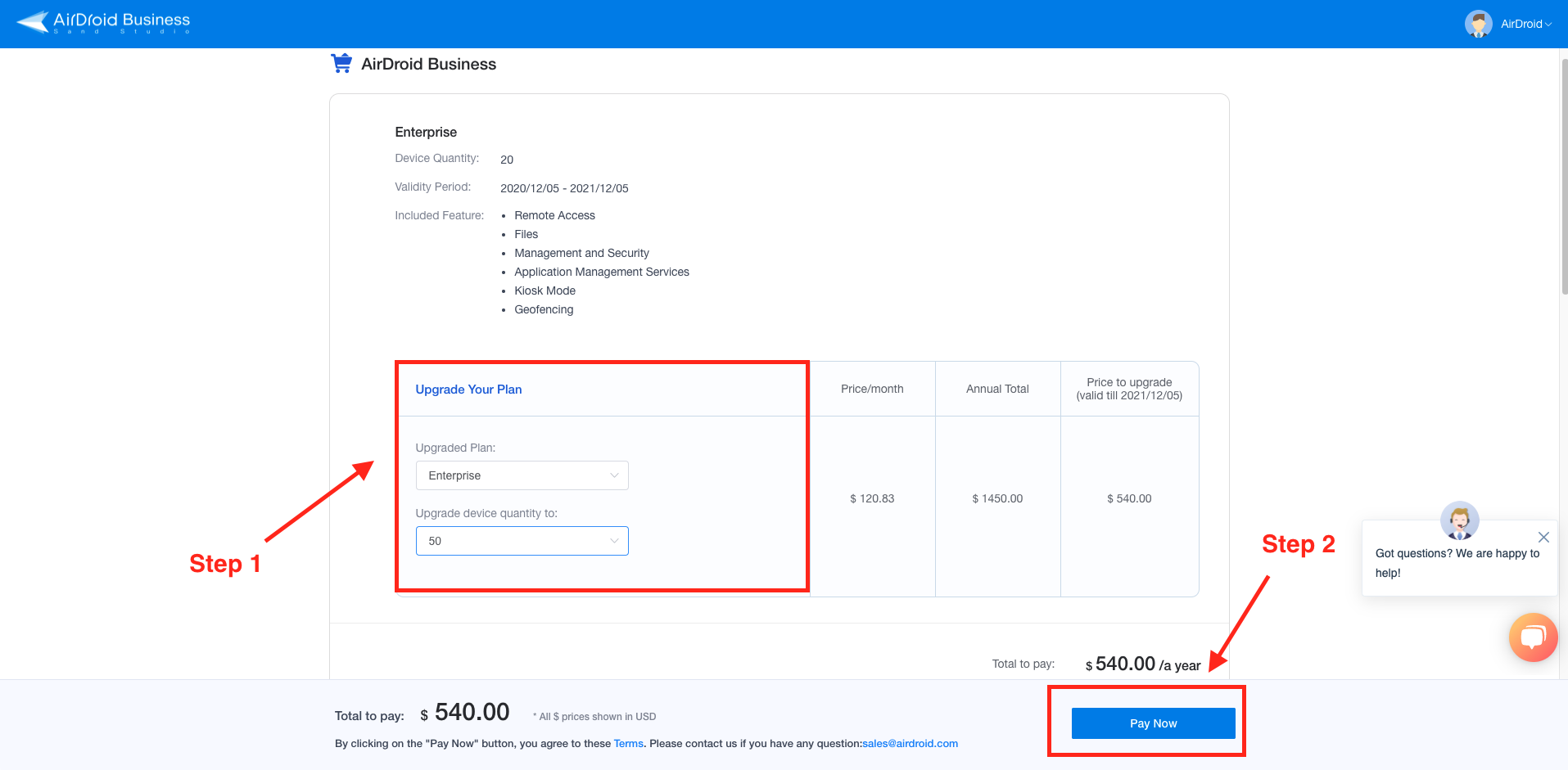Open the orange live chat bubble
The width and height of the screenshot is (1568, 770).
[1533, 637]
